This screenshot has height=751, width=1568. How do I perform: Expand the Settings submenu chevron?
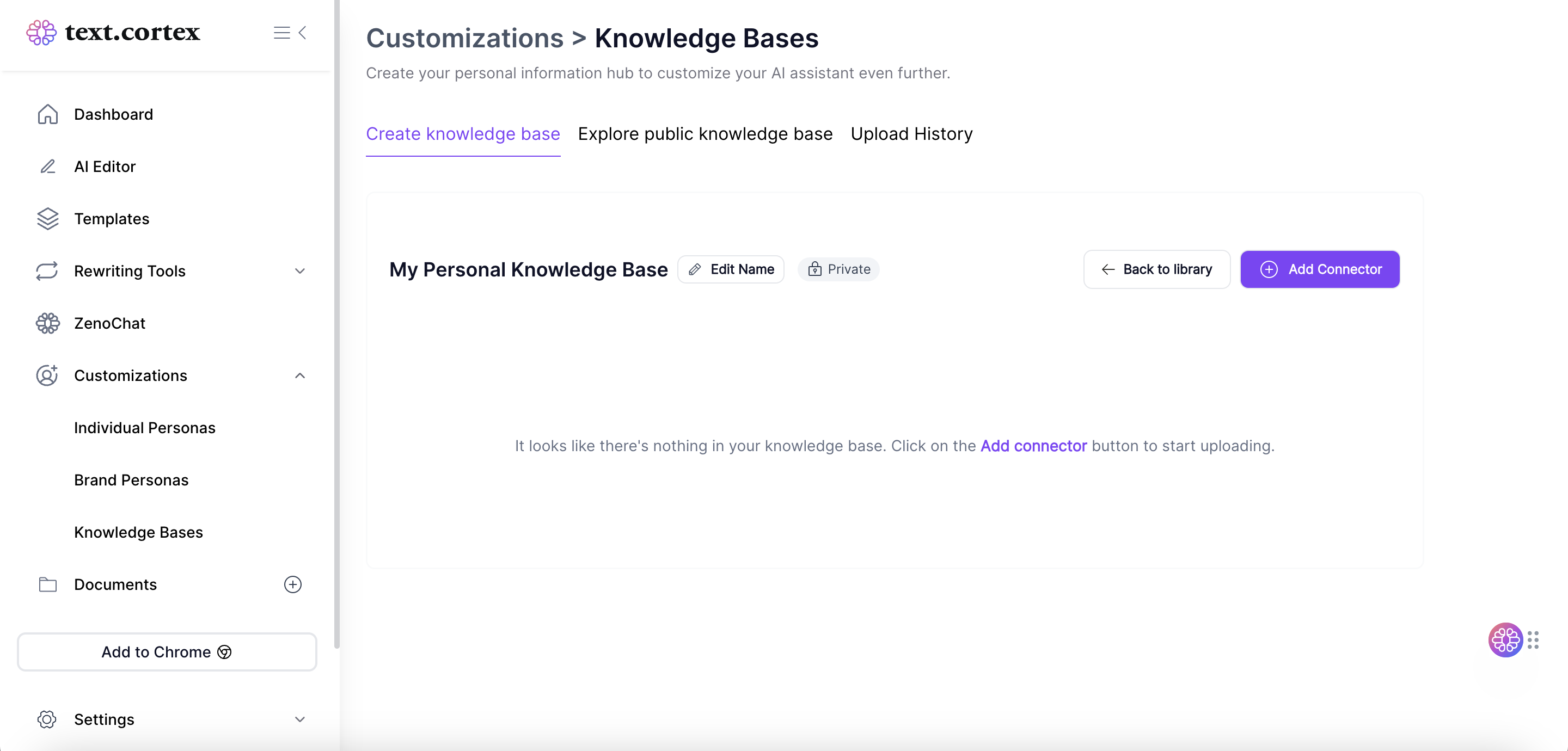[x=300, y=719]
